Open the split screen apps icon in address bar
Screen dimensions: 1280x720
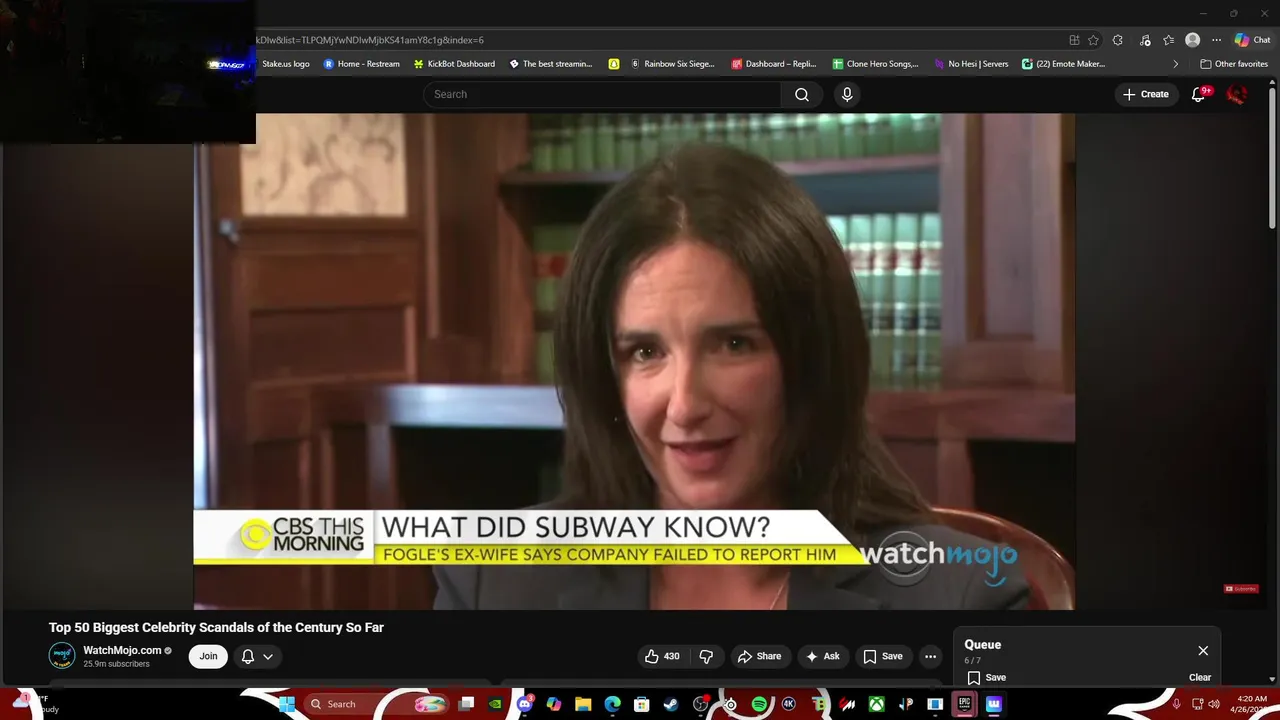1074,40
